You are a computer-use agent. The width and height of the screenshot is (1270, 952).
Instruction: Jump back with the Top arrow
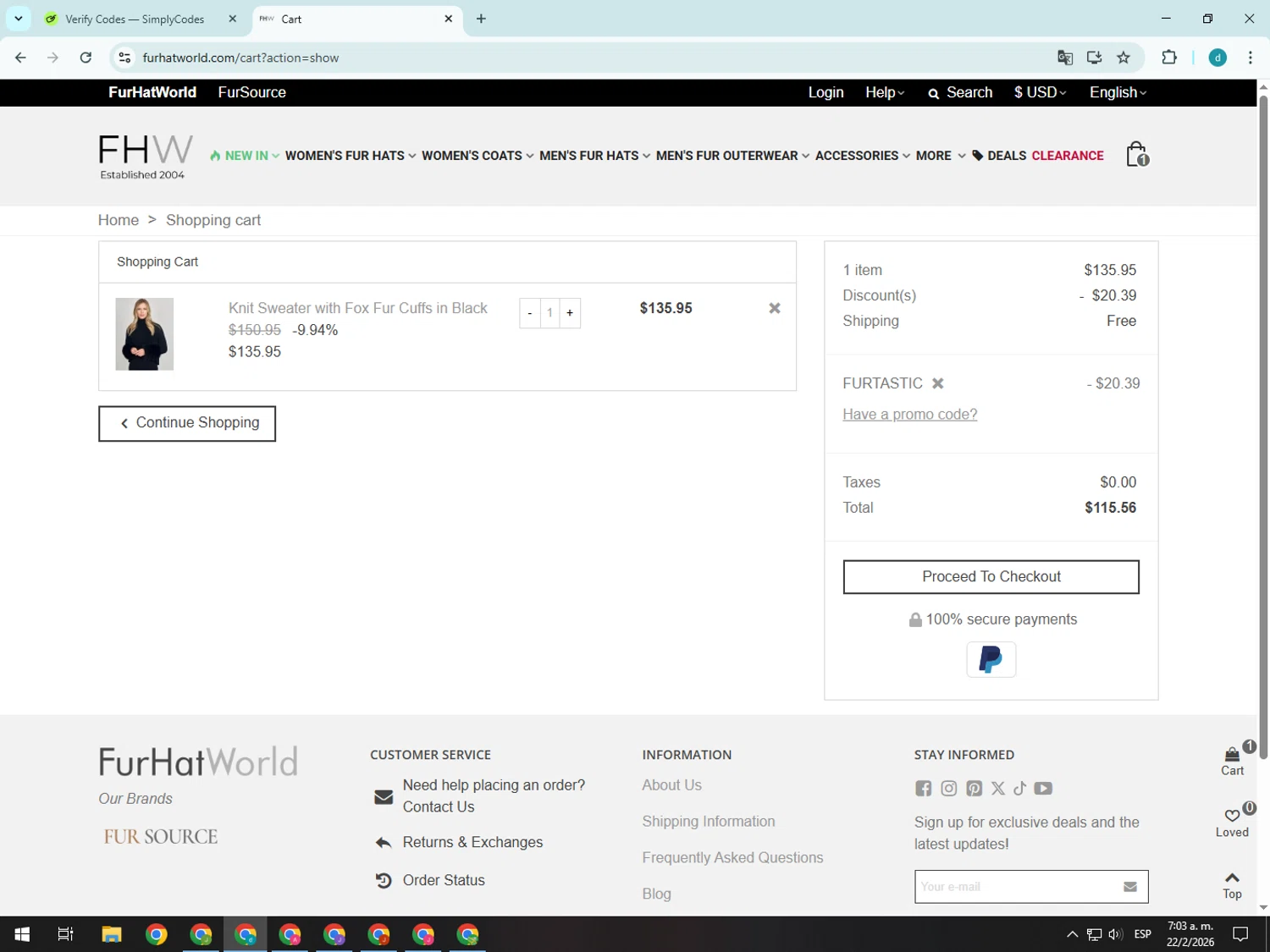click(1232, 885)
